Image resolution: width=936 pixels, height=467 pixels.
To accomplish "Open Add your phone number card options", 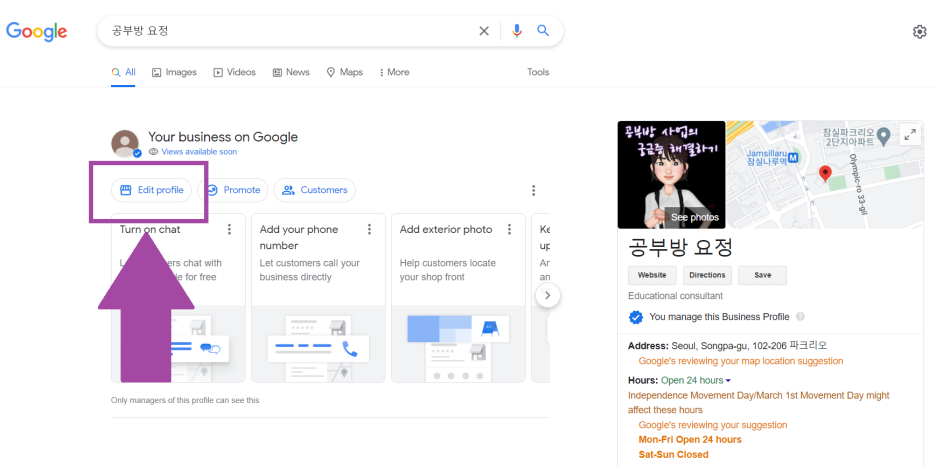I will [370, 229].
